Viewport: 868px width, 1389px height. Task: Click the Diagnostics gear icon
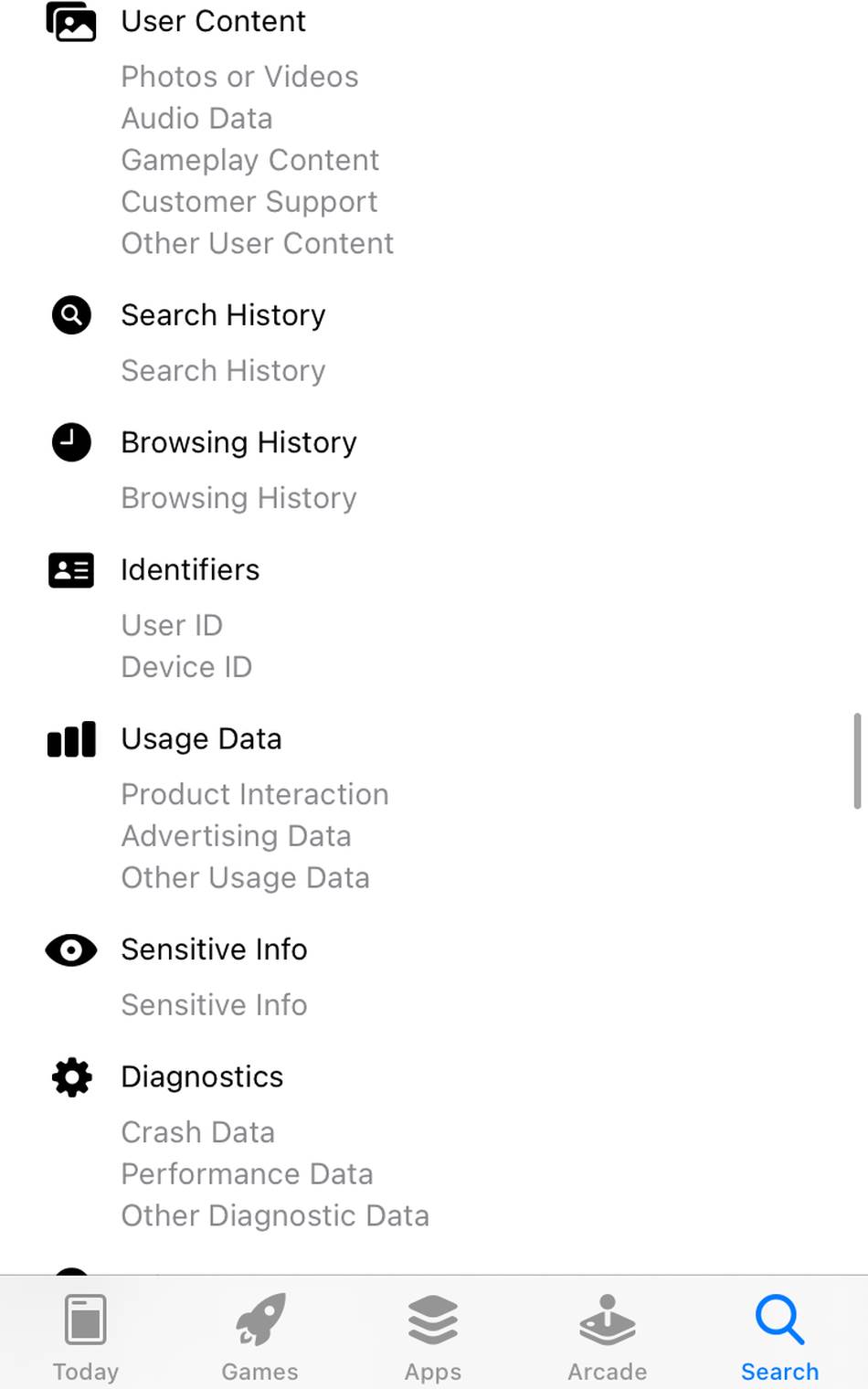71,1077
